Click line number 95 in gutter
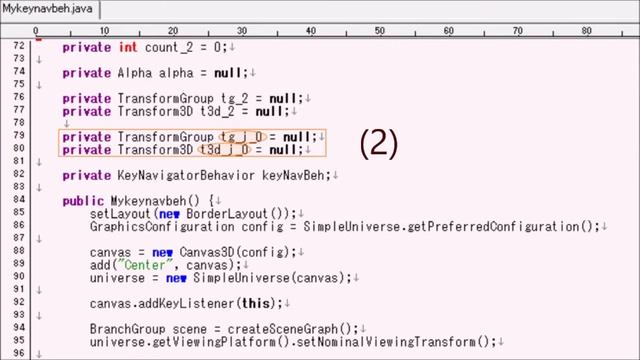 [19, 340]
